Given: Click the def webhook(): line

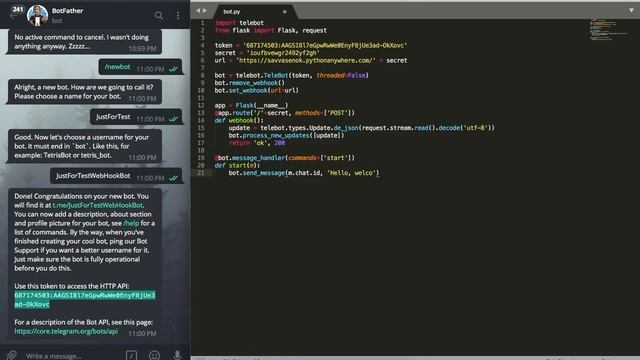Looking at the screenshot, I should click(x=239, y=120).
